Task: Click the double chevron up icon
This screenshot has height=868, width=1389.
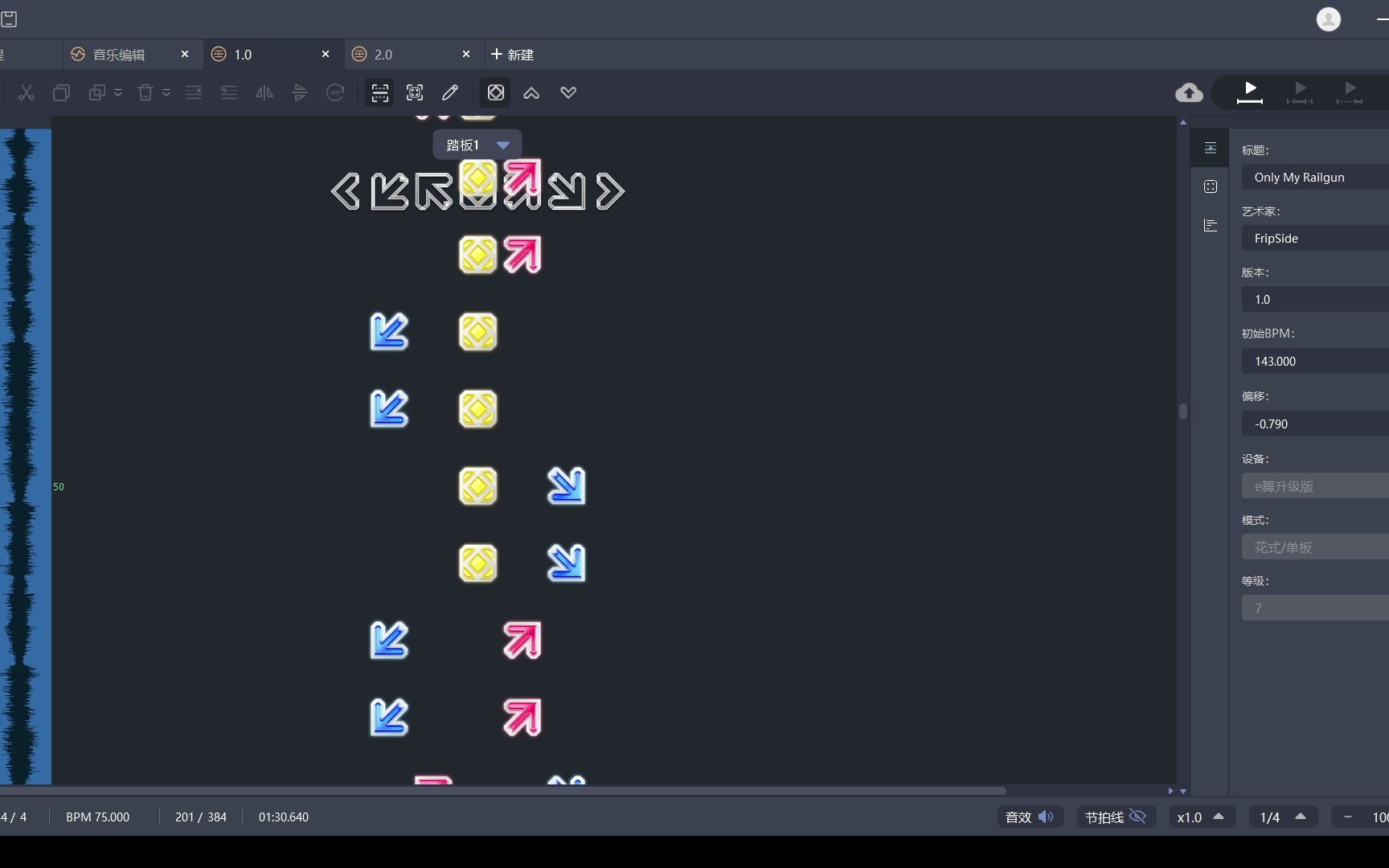Action: tap(531, 92)
